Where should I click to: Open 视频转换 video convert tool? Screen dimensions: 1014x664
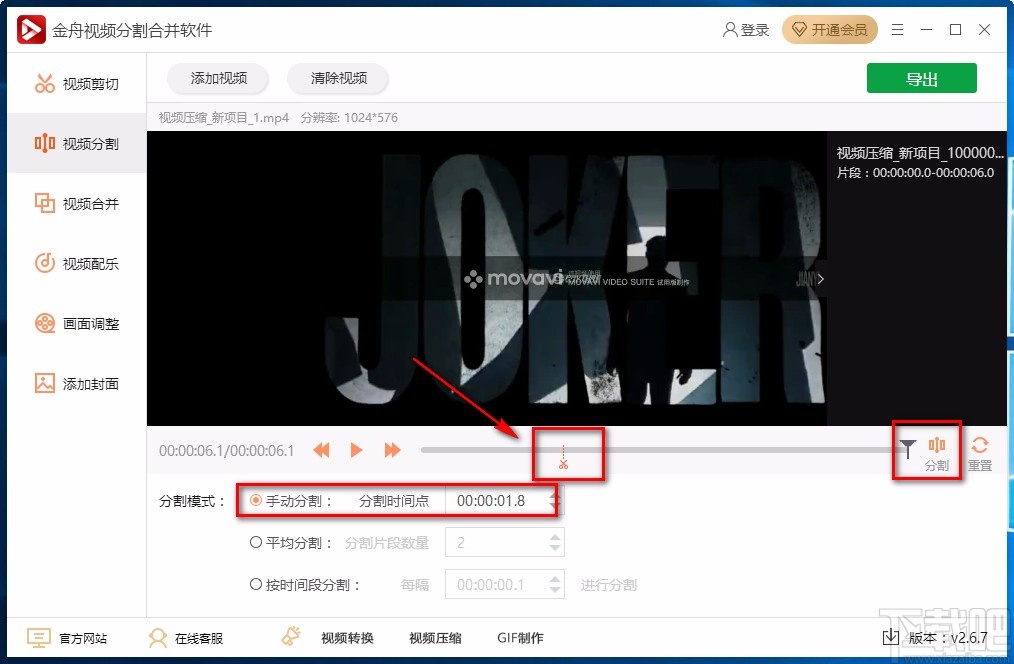(347, 638)
